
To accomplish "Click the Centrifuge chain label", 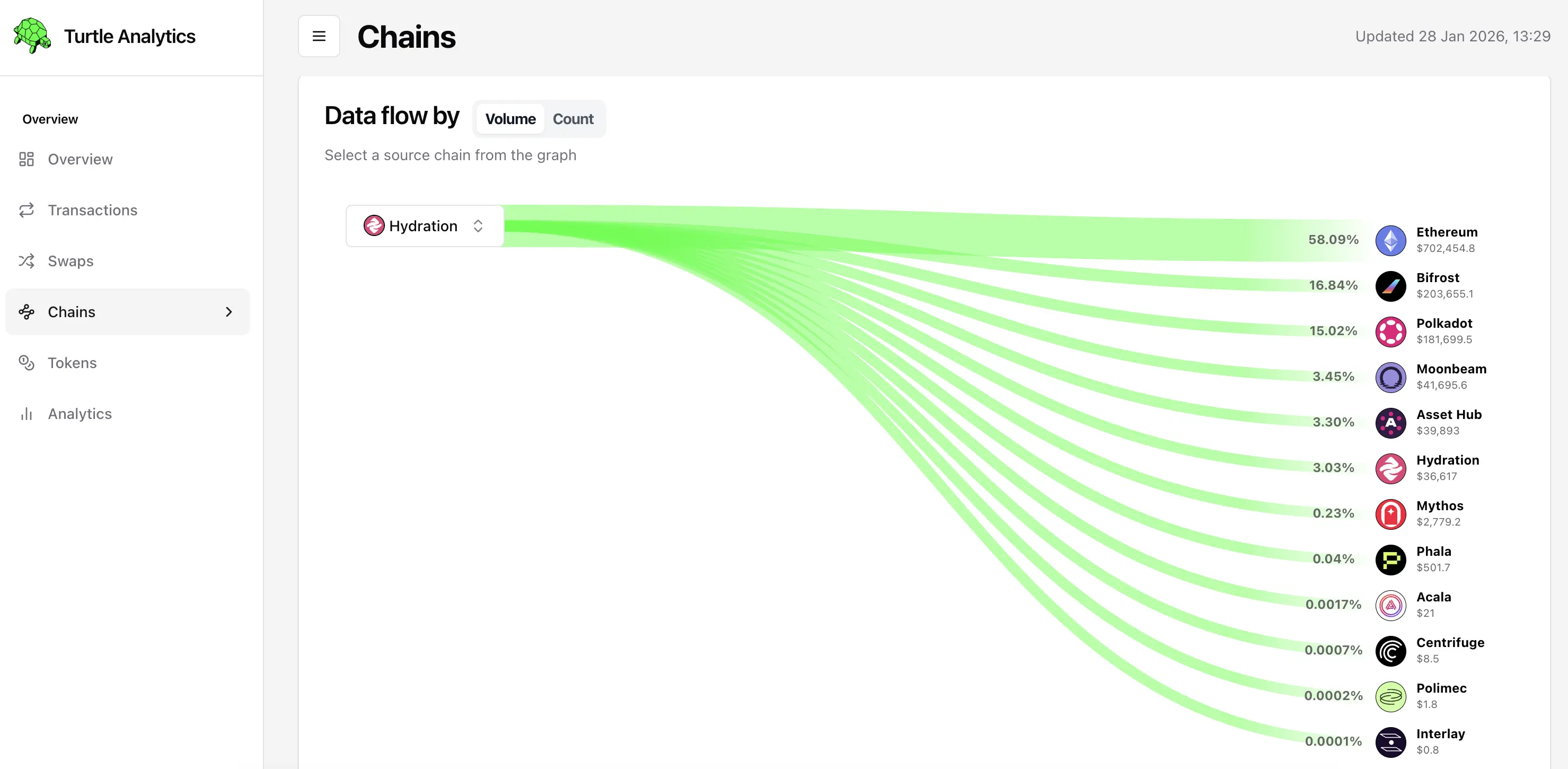I will (1450, 643).
